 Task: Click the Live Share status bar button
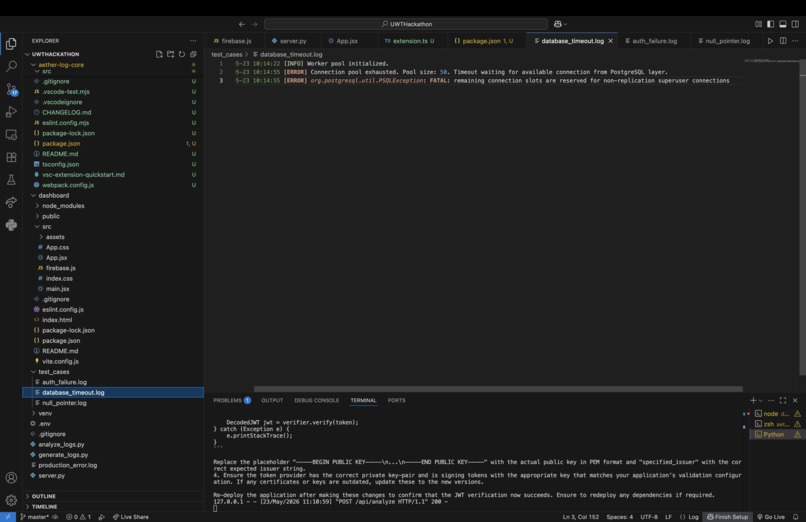point(131,517)
